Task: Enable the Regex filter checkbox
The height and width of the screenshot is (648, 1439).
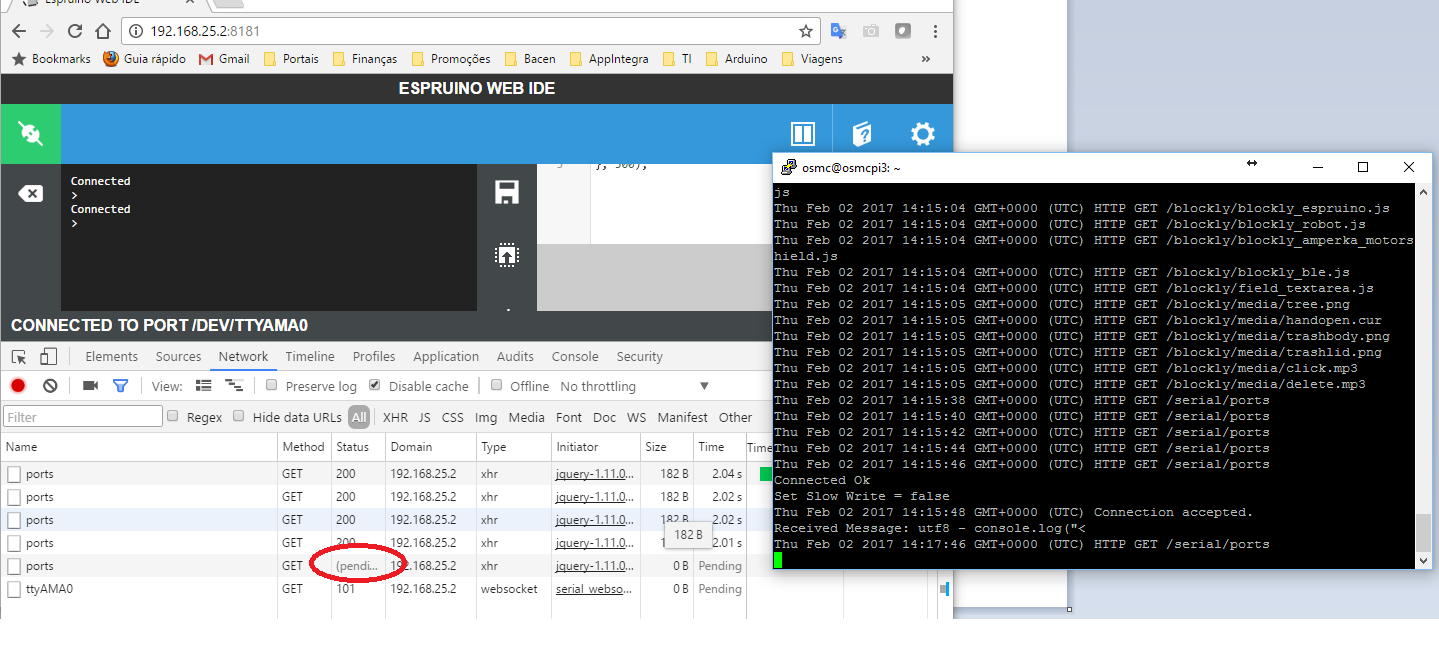Action: click(173, 416)
